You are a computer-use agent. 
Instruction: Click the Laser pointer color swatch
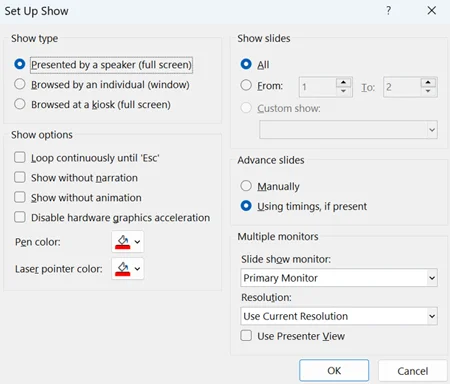point(122,269)
